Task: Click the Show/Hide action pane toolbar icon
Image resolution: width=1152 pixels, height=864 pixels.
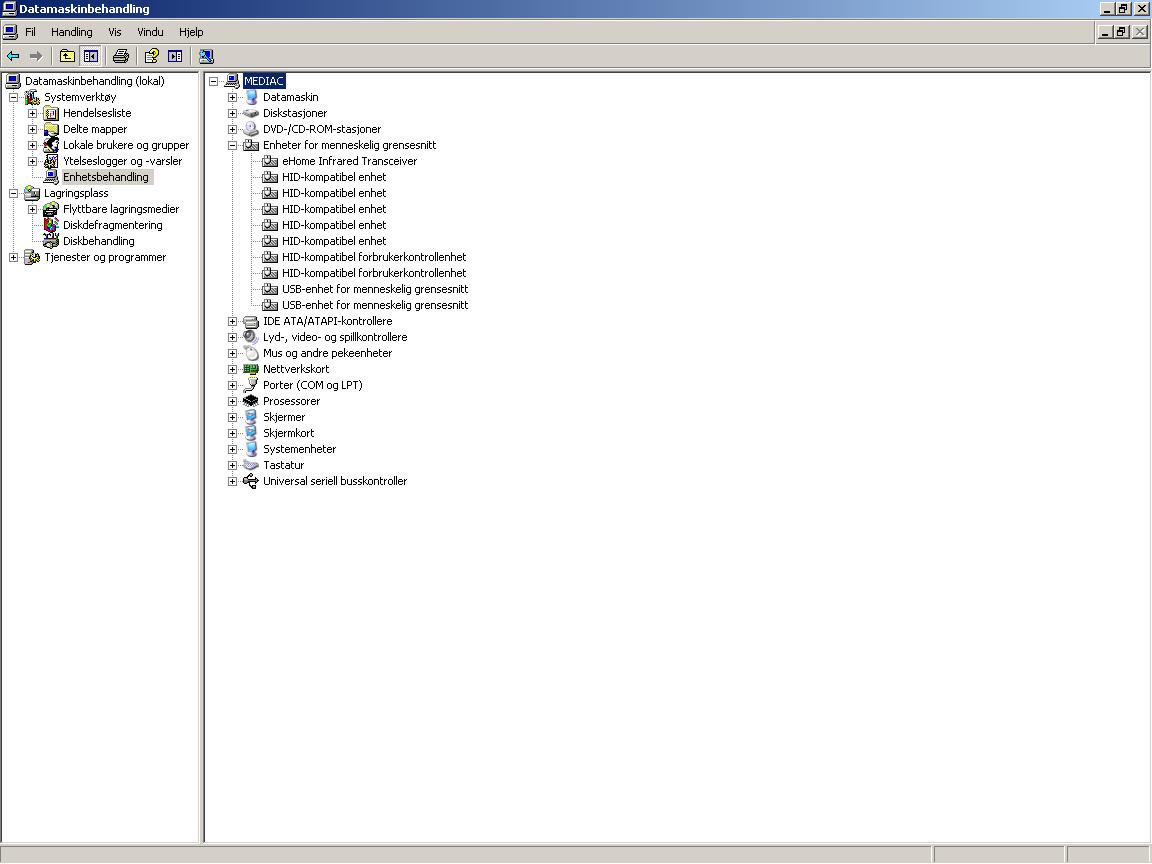Action: (175, 56)
